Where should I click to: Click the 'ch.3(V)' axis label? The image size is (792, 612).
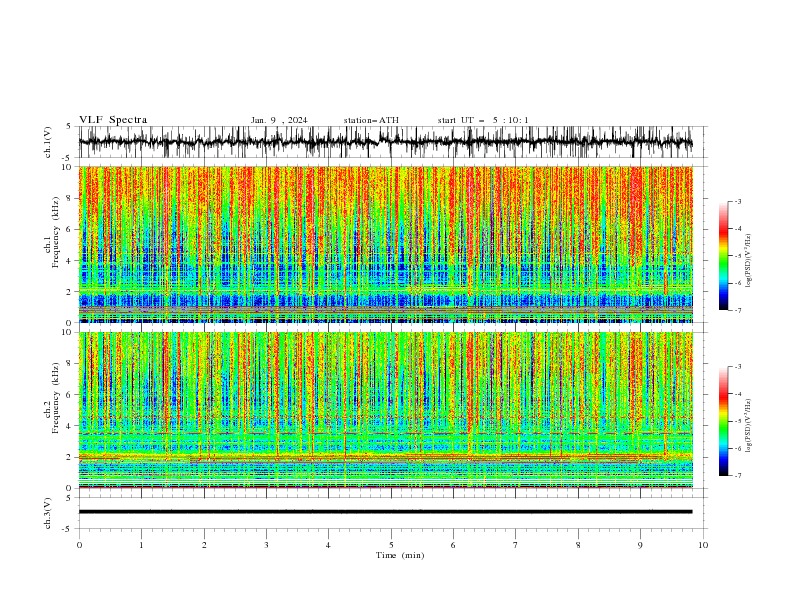coord(48,513)
